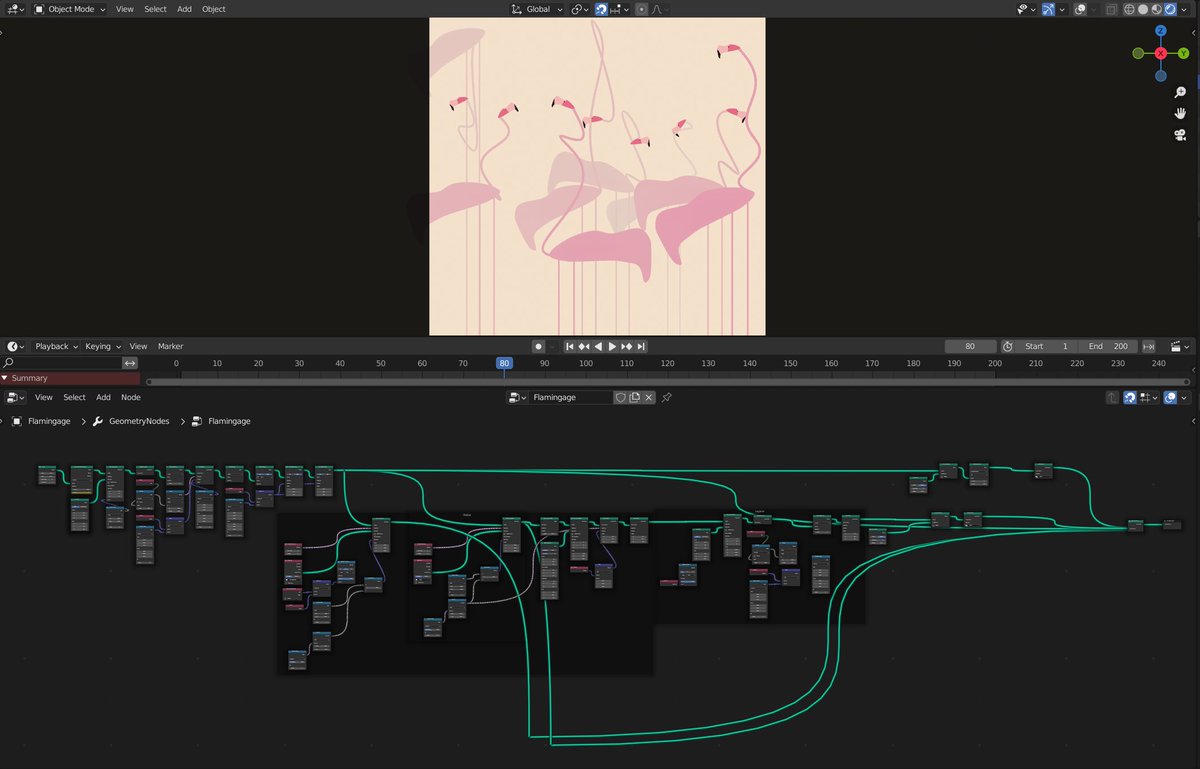
Task: Open the object visibility and selectability dropdown
Action: click(x=1026, y=9)
